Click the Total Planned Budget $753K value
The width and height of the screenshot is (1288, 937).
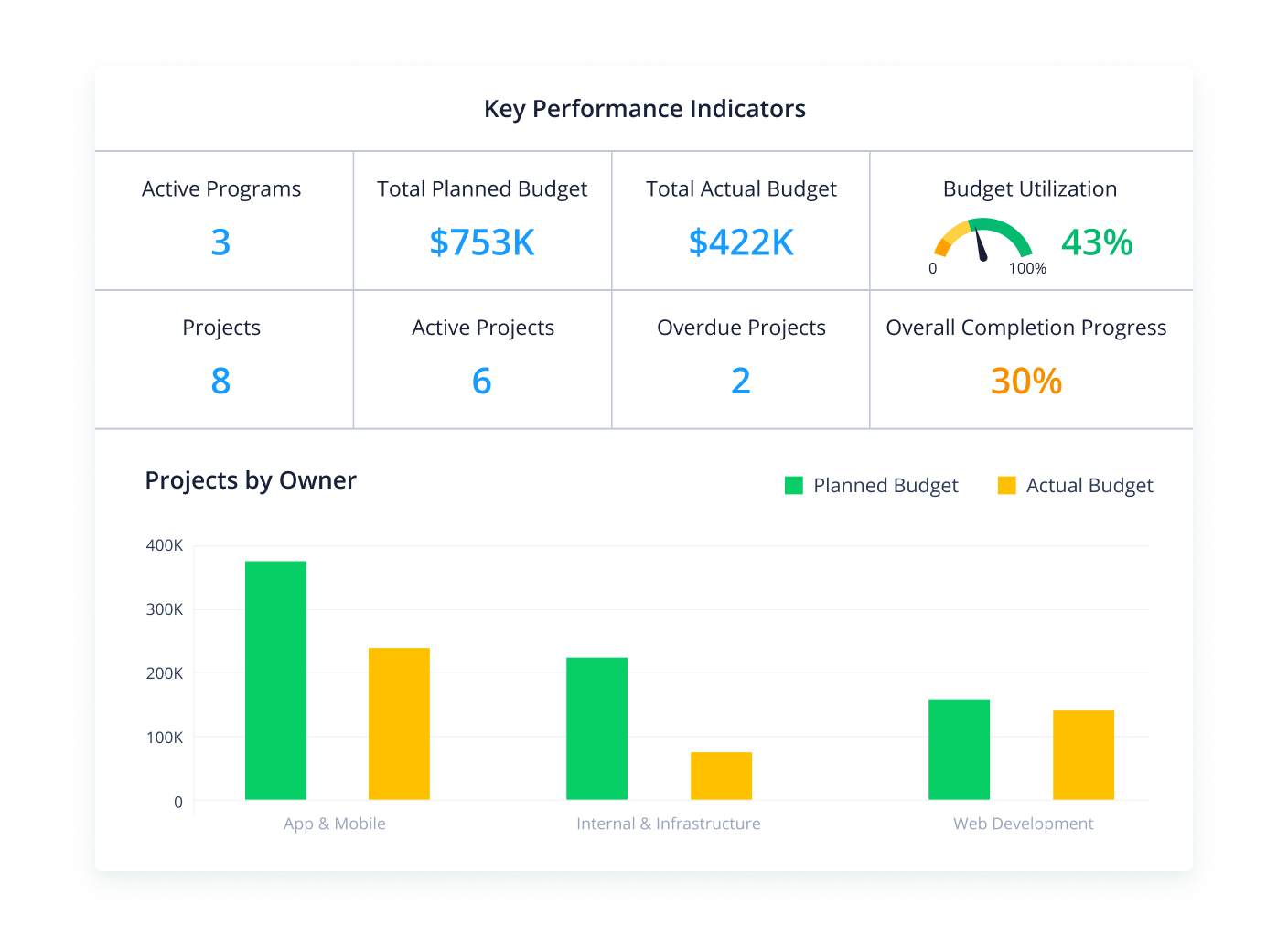coord(482,242)
